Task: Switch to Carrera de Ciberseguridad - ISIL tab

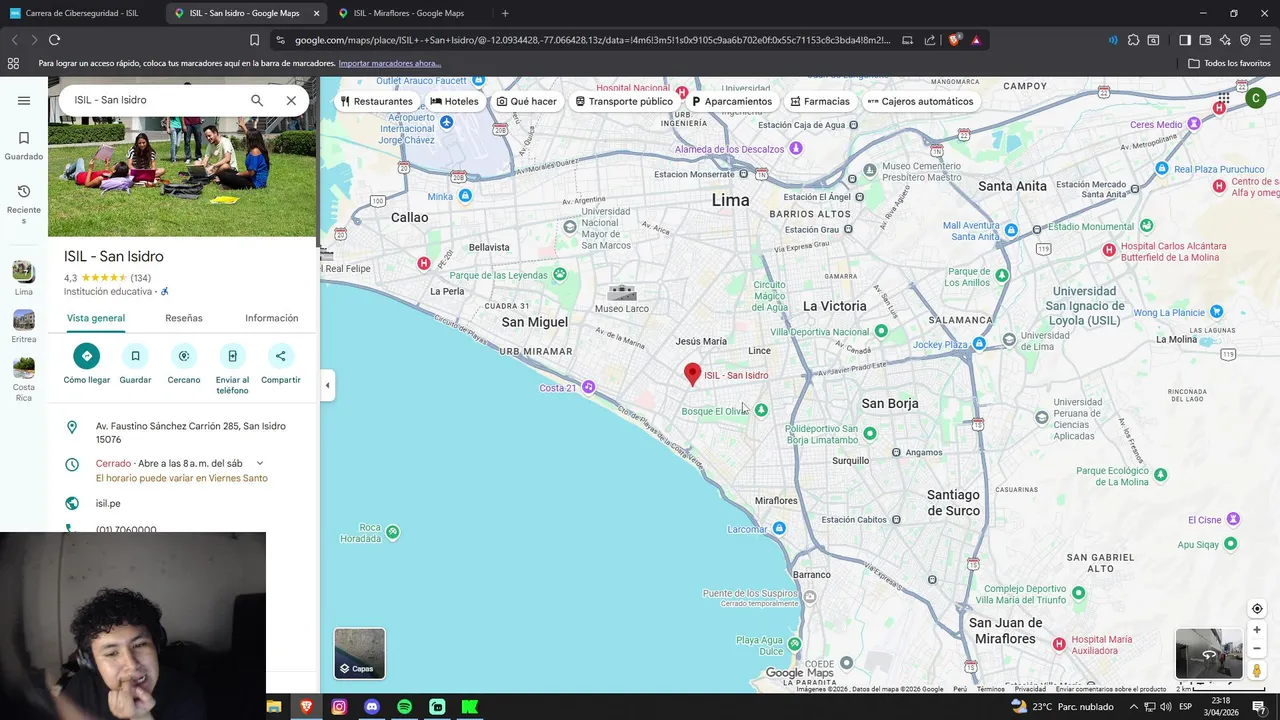Action: (82, 13)
